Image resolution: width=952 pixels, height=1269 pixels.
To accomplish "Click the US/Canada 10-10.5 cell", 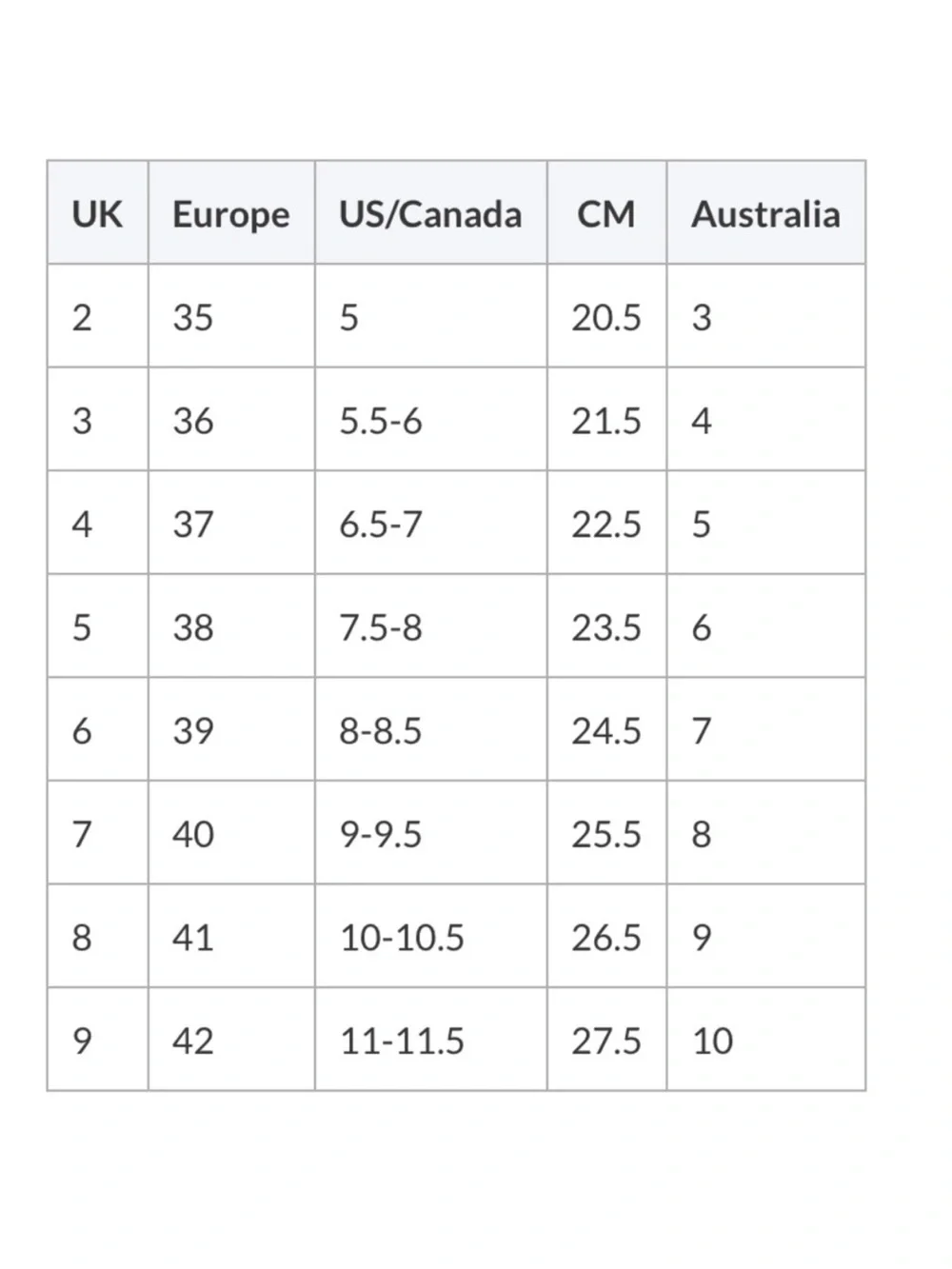I will click(431, 937).
